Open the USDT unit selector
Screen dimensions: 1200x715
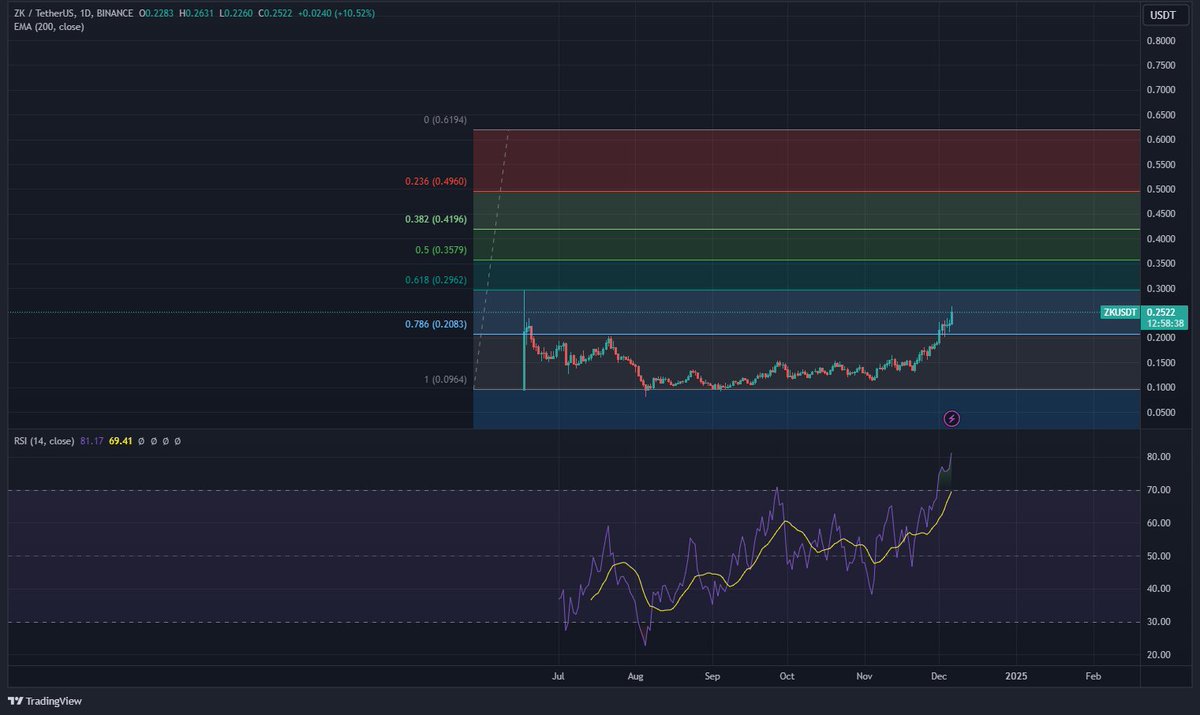coord(1166,14)
